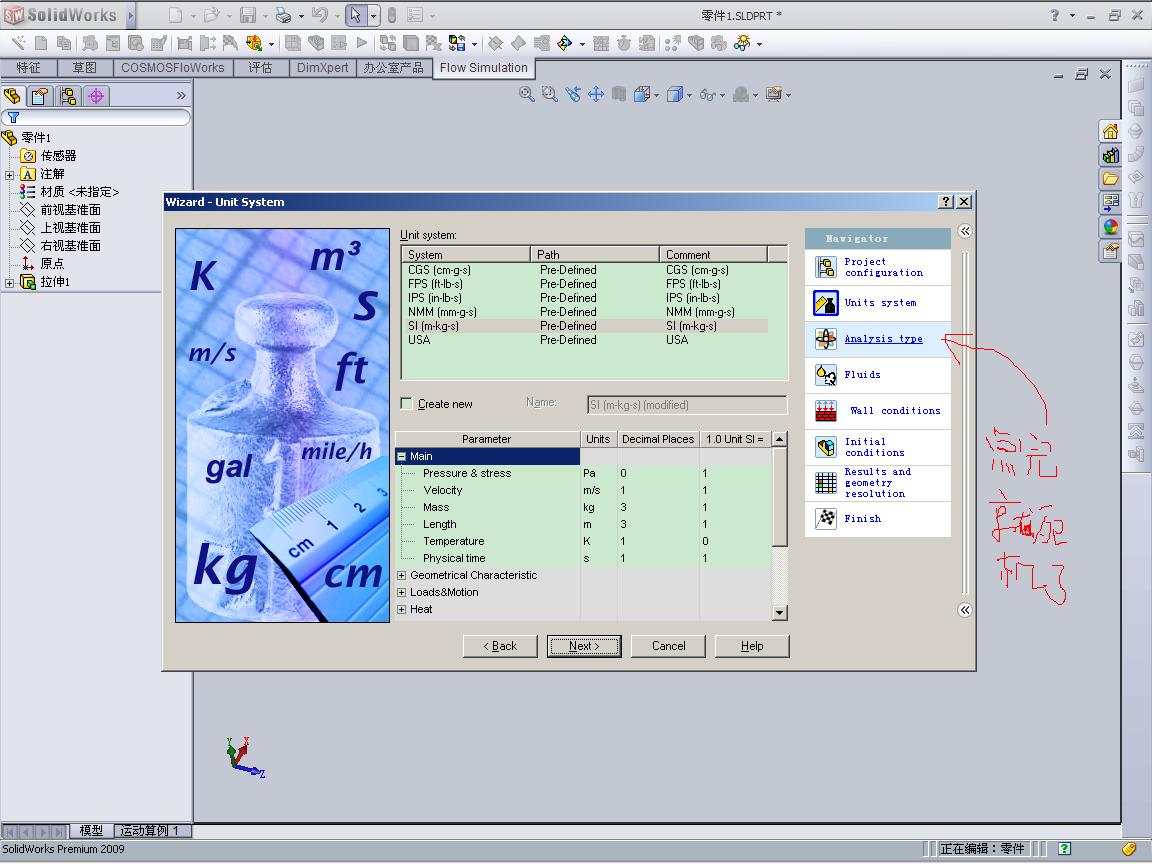Select the 前视基准面 plane in tree
1152x864 pixels.
click(71, 209)
